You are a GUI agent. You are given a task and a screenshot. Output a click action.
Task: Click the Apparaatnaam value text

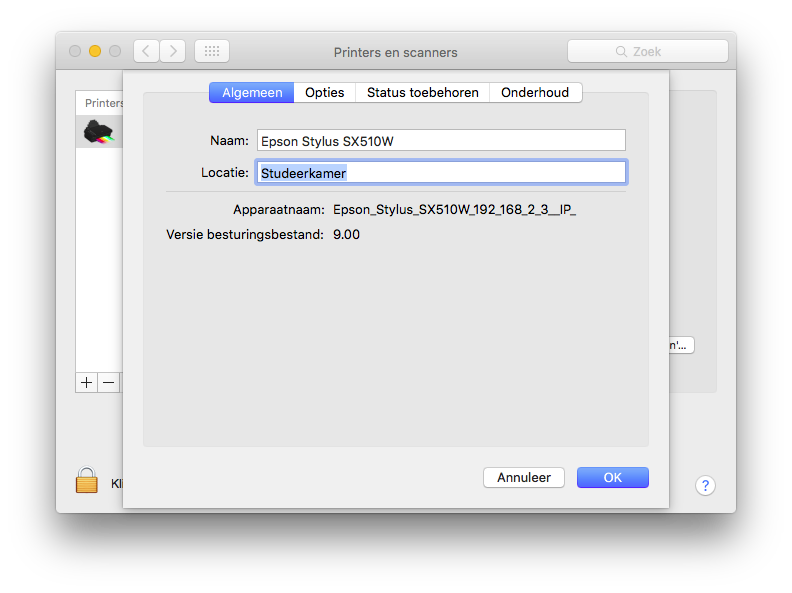coord(454,210)
